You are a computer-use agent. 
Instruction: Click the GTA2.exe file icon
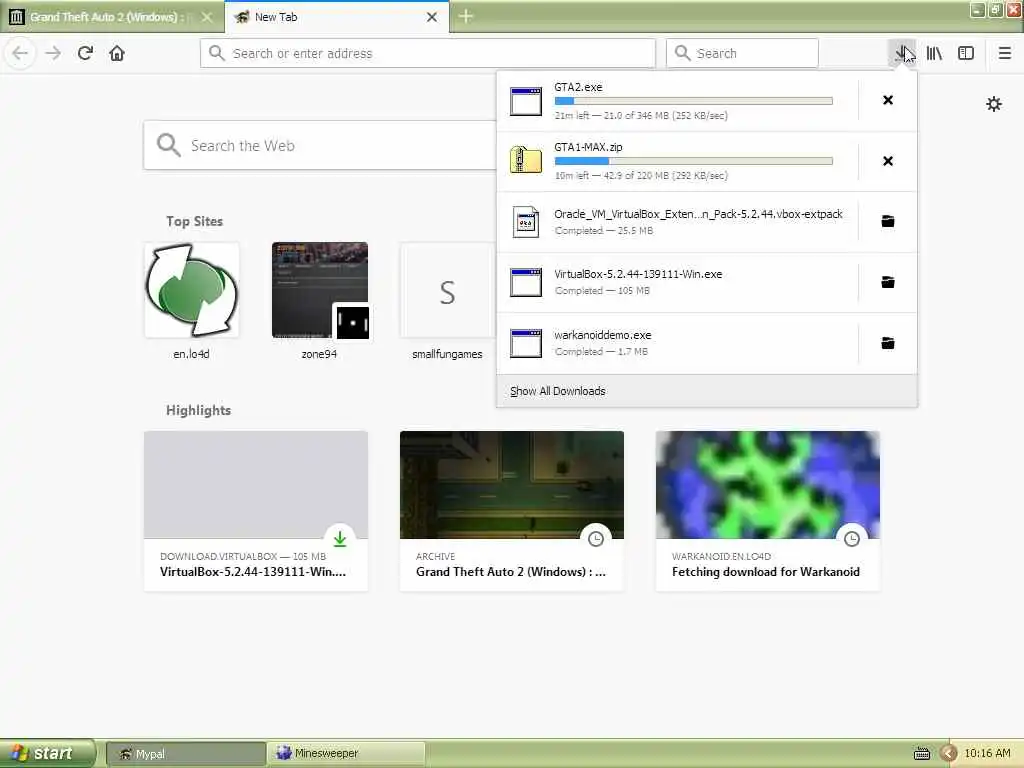point(526,101)
